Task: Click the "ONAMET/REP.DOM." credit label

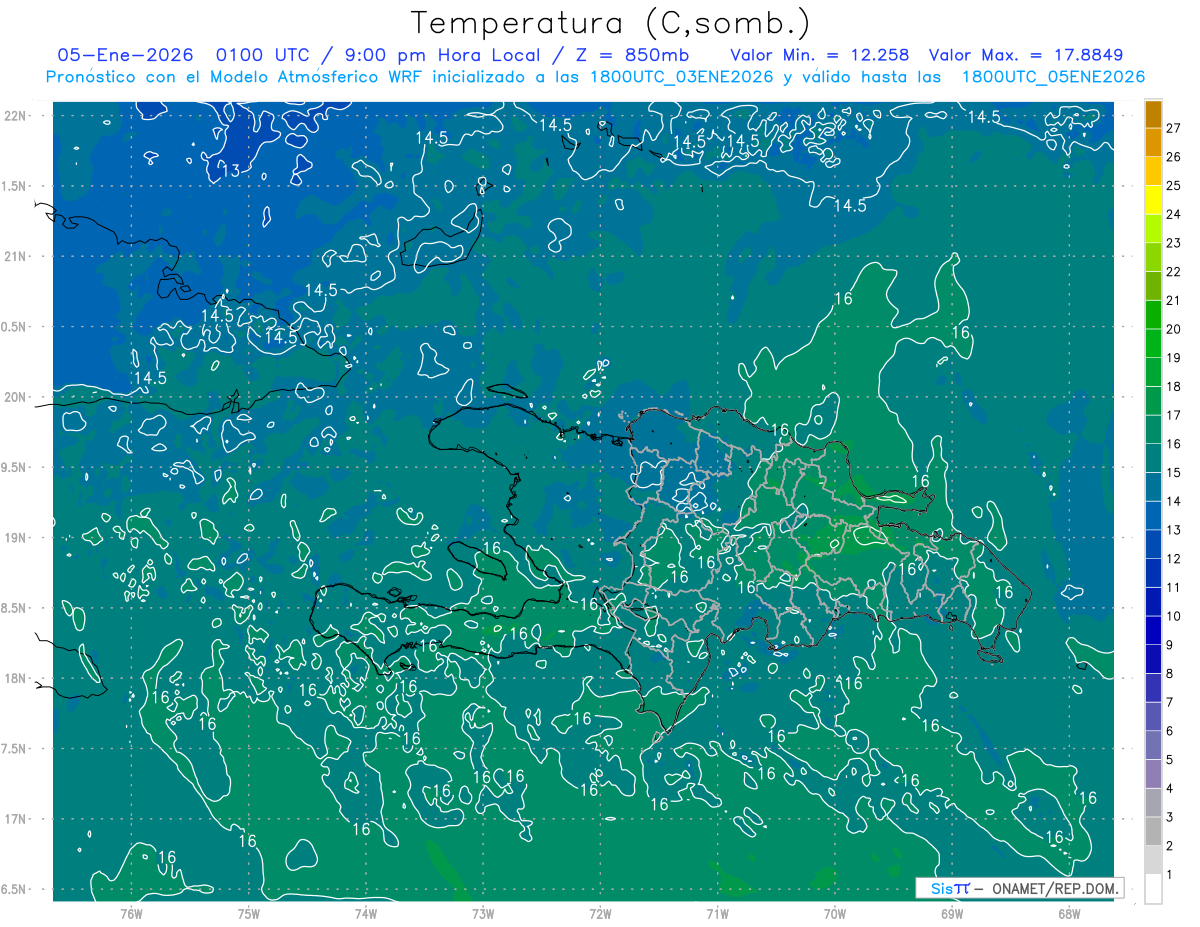Action: point(1054,888)
